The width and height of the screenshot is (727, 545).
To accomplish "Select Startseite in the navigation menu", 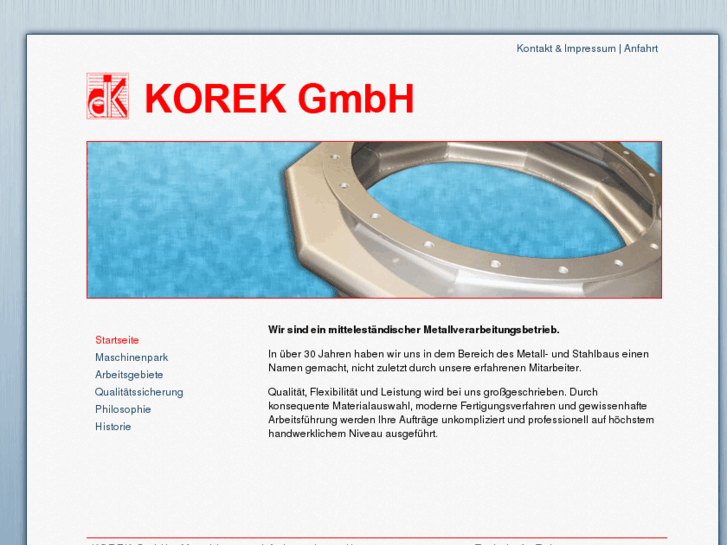I will (117, 340).
